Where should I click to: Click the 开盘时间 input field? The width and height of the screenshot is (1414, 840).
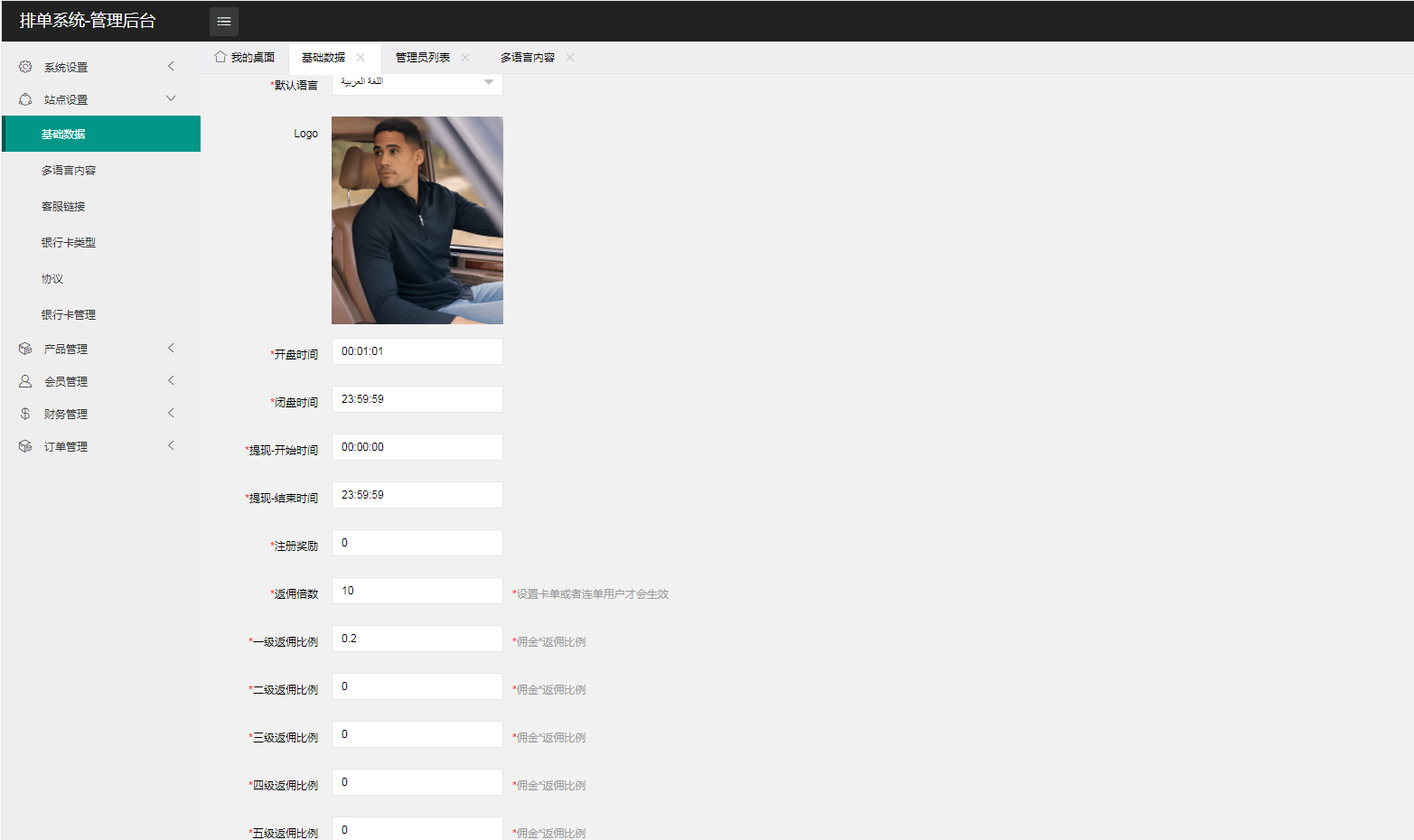(x=417, y=351)
